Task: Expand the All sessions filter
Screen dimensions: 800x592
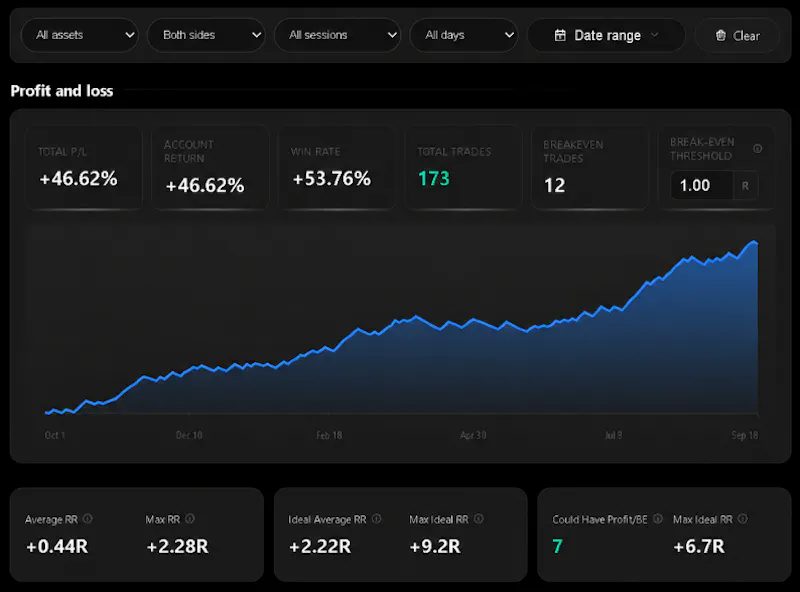Action: coord(337,35)
